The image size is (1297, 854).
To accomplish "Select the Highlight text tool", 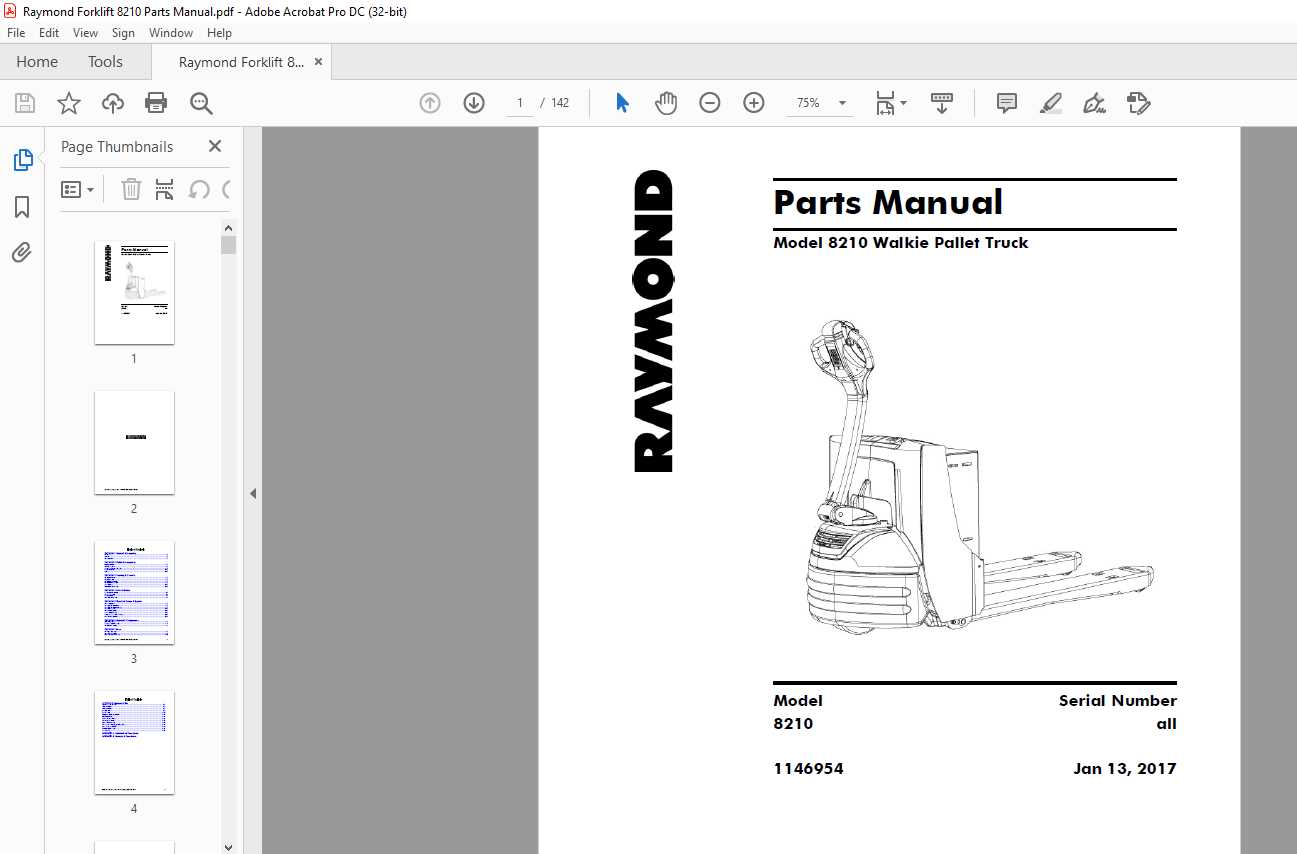I will tap(1051, 103).
